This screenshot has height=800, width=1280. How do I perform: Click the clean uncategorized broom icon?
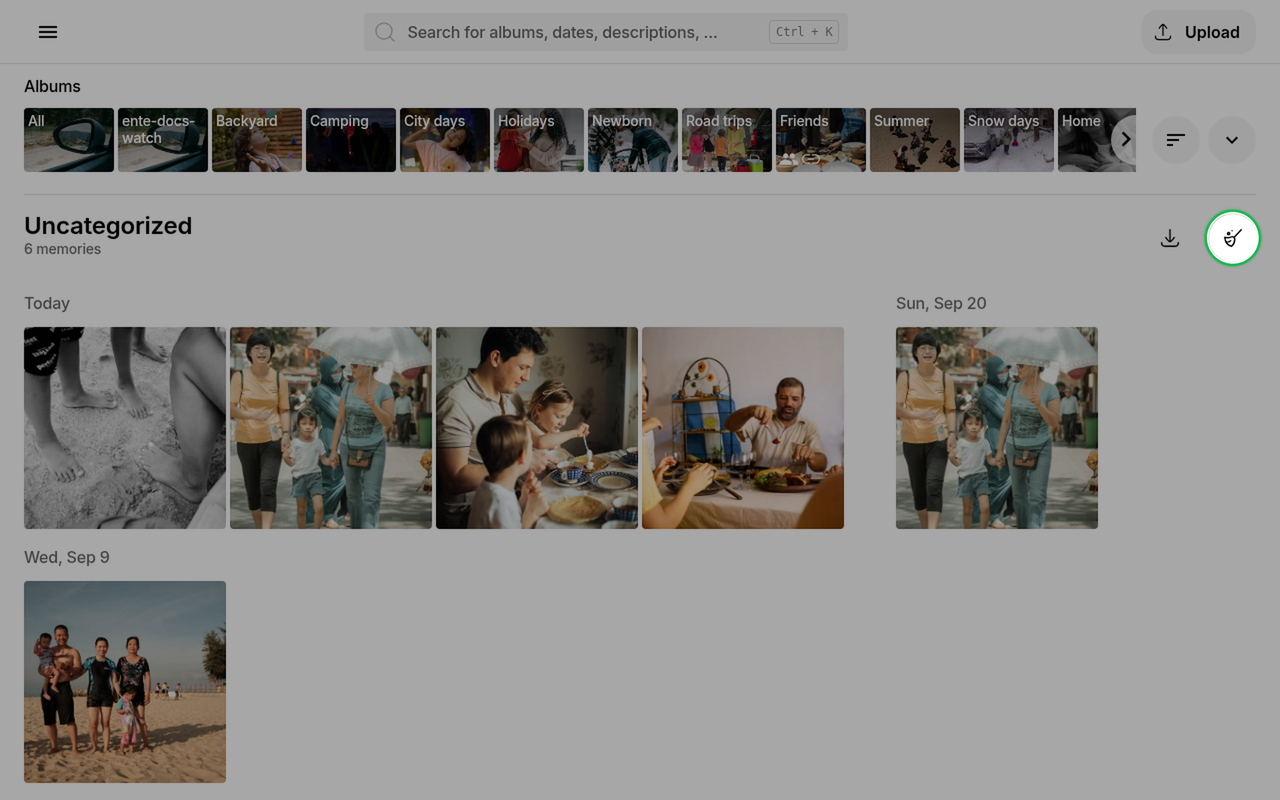pos(1233,238)
